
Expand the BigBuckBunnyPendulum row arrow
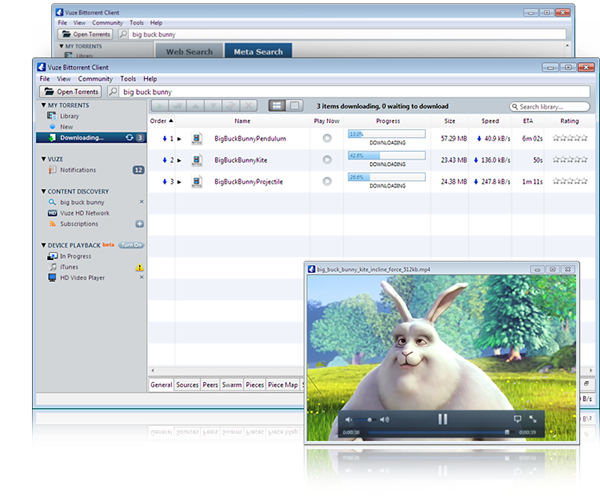pos(179,138)
